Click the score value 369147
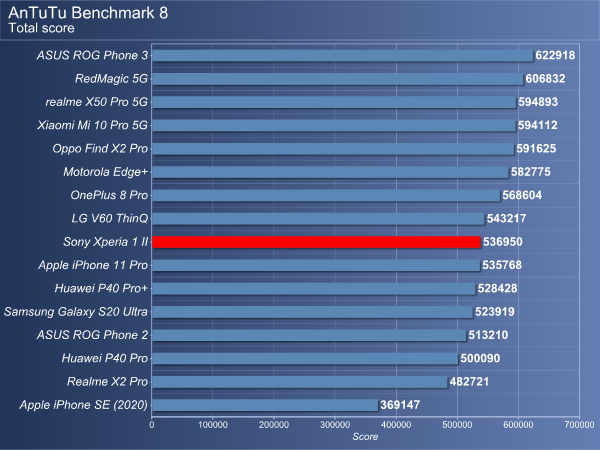 (400, 405)
